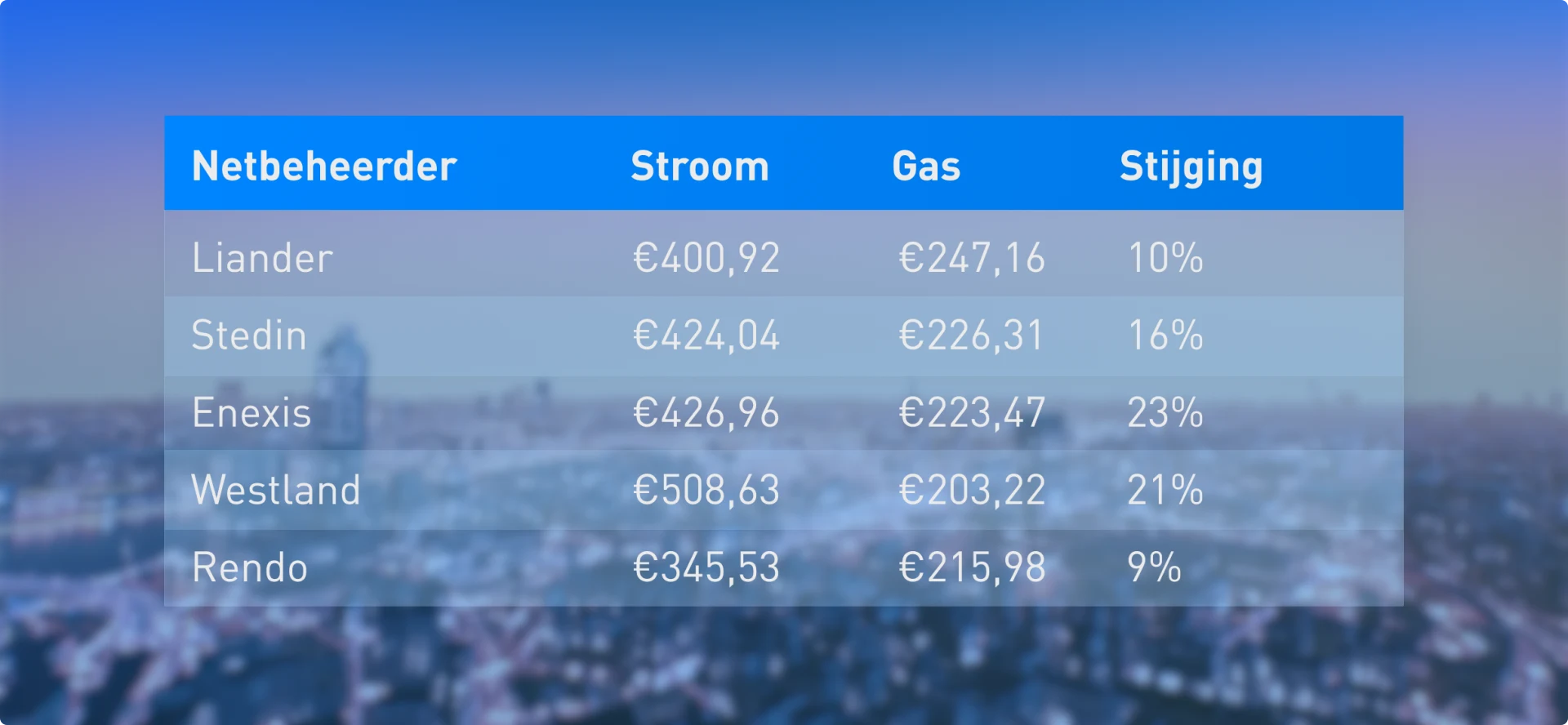The width and height of the screenshot is (1568, 725).
Task: Click the 23% stijging for Enexis
Action: (x=1165, y=412)
